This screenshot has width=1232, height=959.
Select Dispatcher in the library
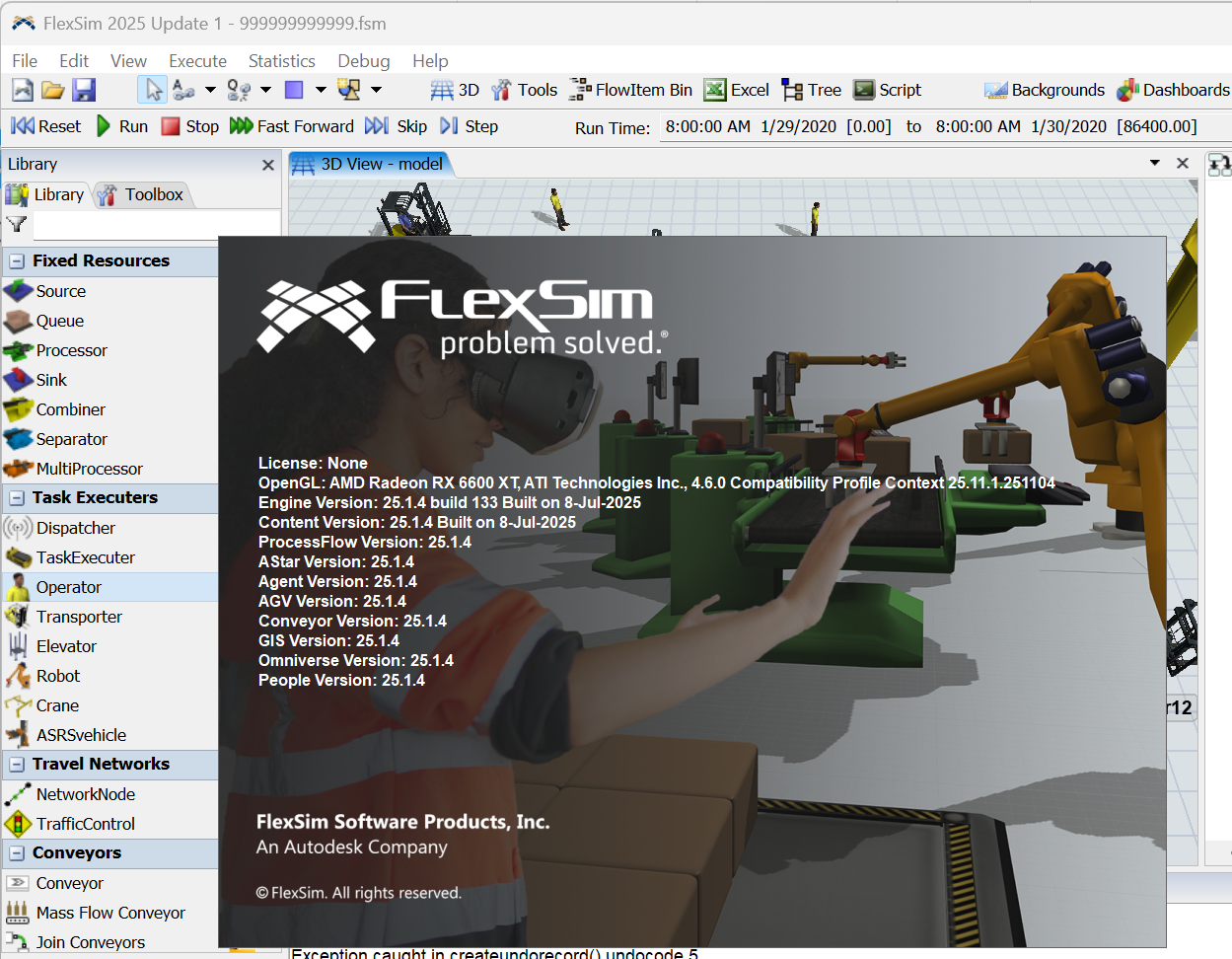(x=109, y=528)
